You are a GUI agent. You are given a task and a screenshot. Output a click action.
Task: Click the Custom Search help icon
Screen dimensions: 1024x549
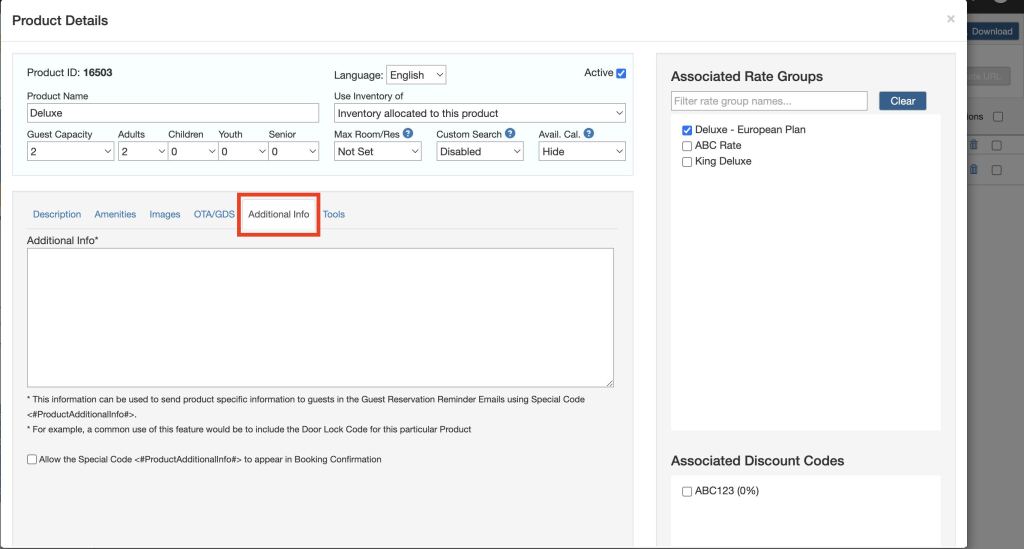[x=510, y=134]
